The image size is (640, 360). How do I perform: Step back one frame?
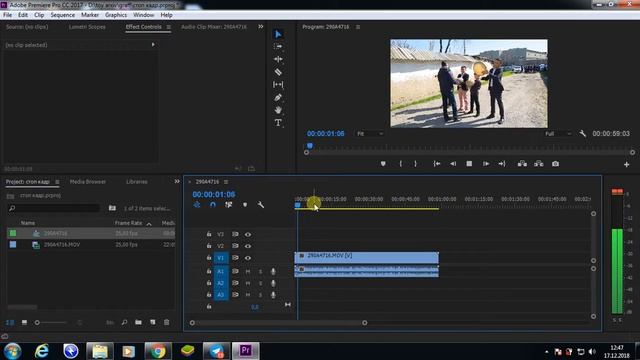(x=453, y=164)
